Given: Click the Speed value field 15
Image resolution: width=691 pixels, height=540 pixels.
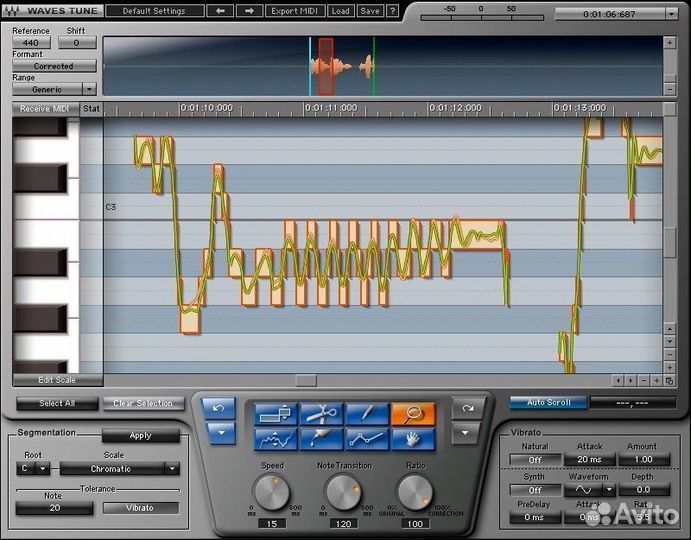Looking at the screenshot, I should tap(272, 524).
